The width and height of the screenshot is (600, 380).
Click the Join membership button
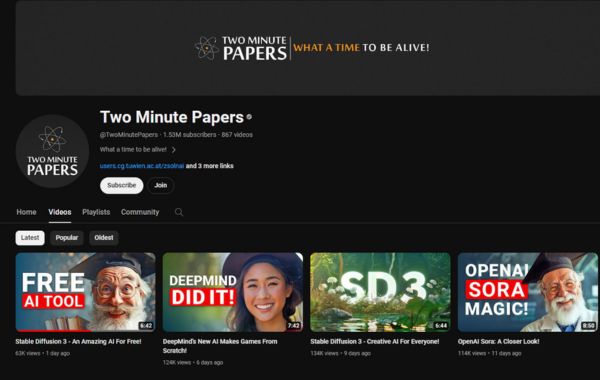[161, 185]
